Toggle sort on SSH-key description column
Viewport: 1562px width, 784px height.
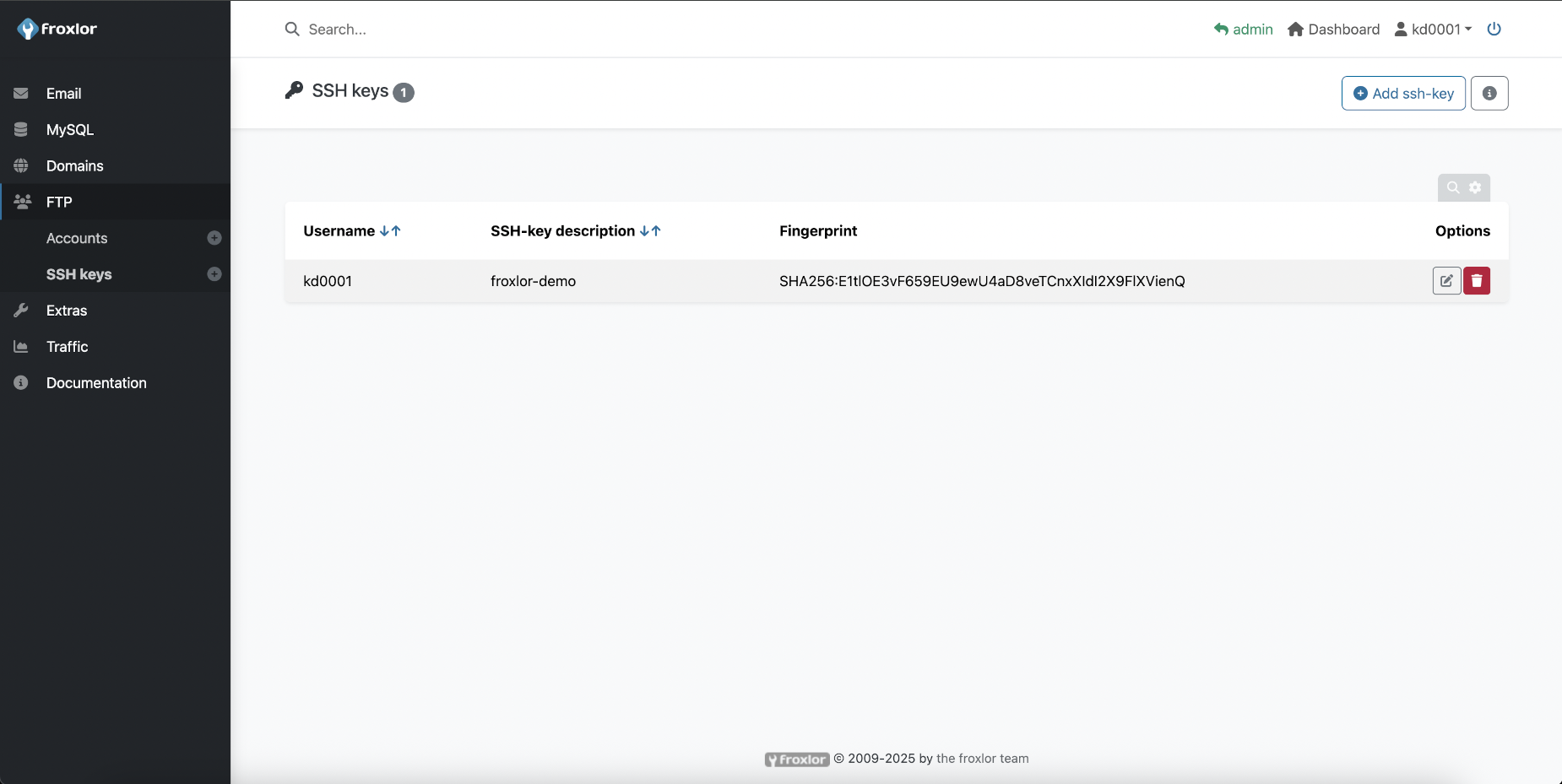[650, 230]
